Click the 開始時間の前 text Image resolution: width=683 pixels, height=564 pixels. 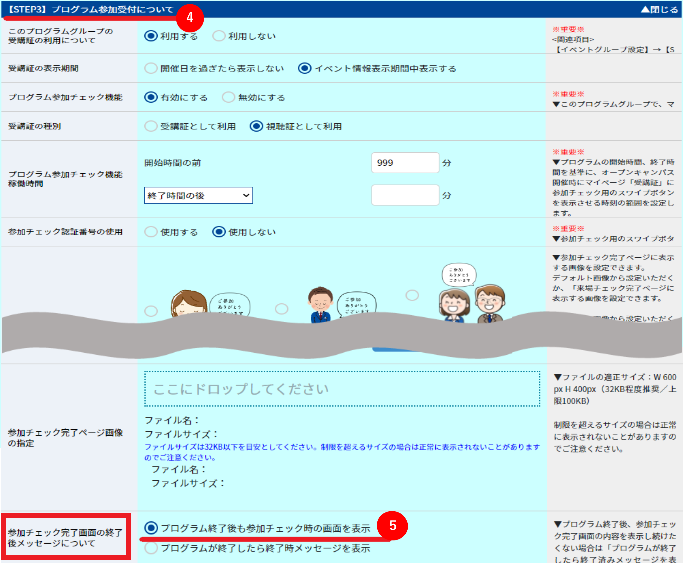(172, 163)
